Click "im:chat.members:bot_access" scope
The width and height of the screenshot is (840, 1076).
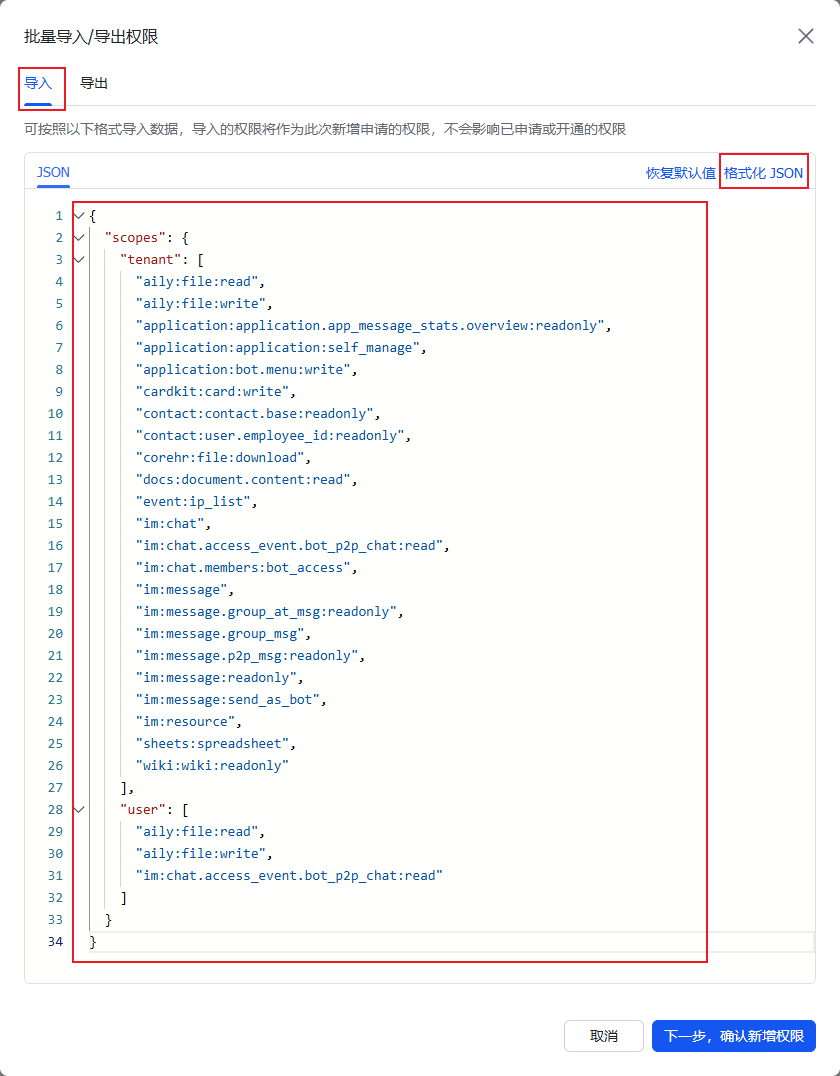(243, 568)
